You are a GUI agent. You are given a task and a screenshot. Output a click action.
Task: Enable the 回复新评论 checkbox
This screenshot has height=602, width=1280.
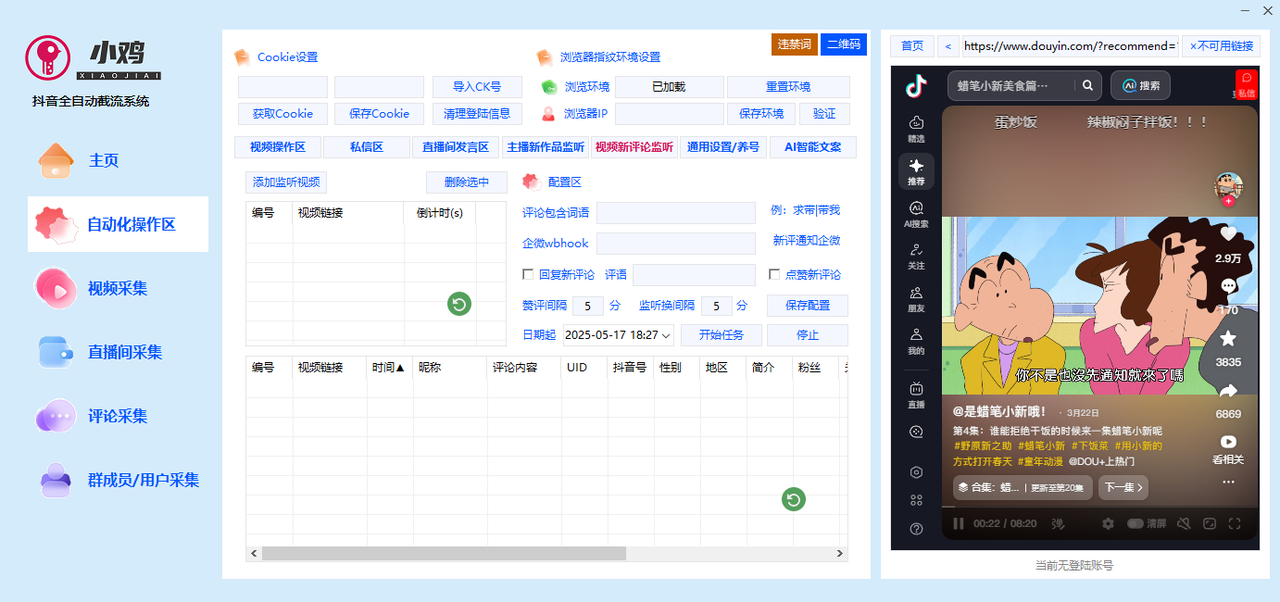529,274
